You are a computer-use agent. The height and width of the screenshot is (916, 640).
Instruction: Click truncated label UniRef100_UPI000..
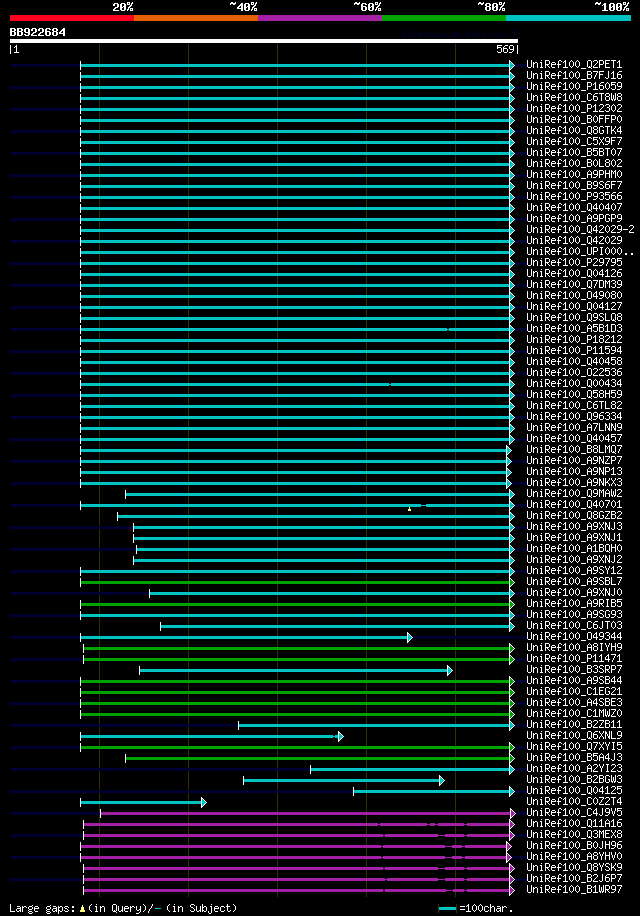(x=580, y=252)
